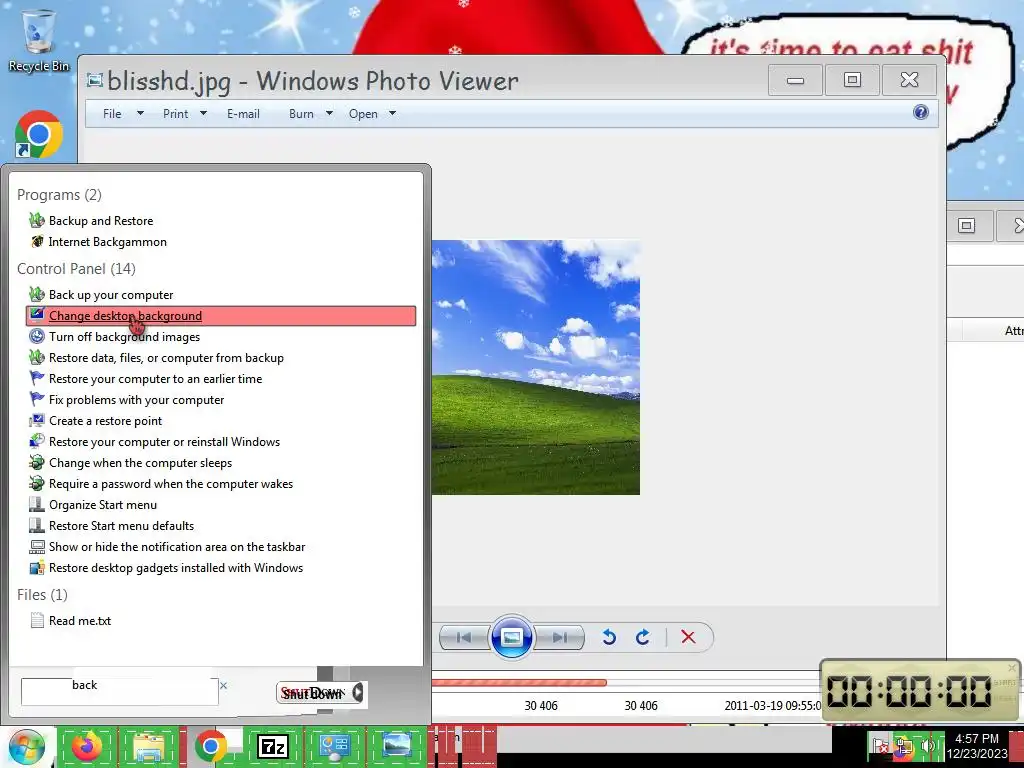Open the Recycle Bin desktop icon
This screenshot has height=768, width=1024.
39,40
